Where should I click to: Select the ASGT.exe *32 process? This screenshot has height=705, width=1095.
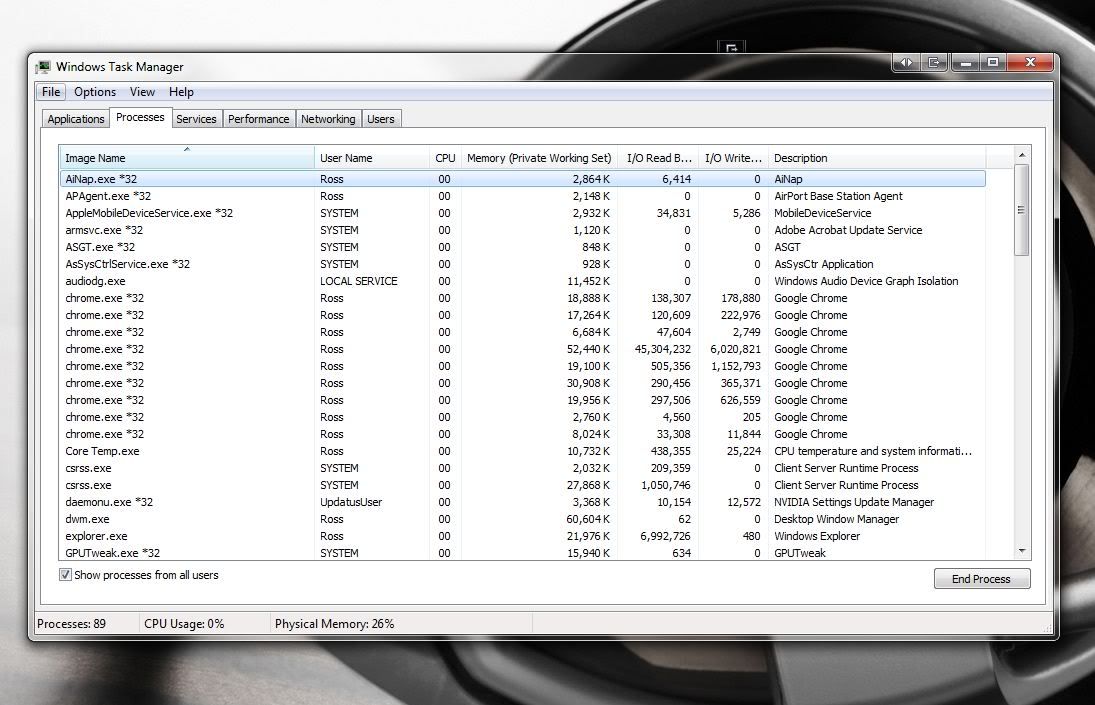522,247
